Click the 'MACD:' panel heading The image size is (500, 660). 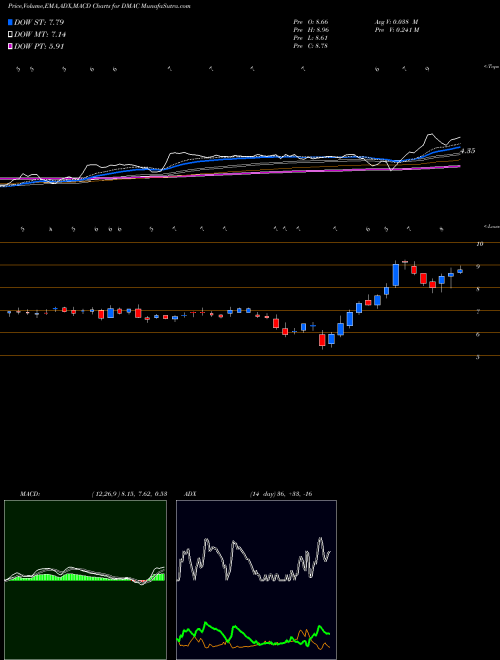pos(30,494)
